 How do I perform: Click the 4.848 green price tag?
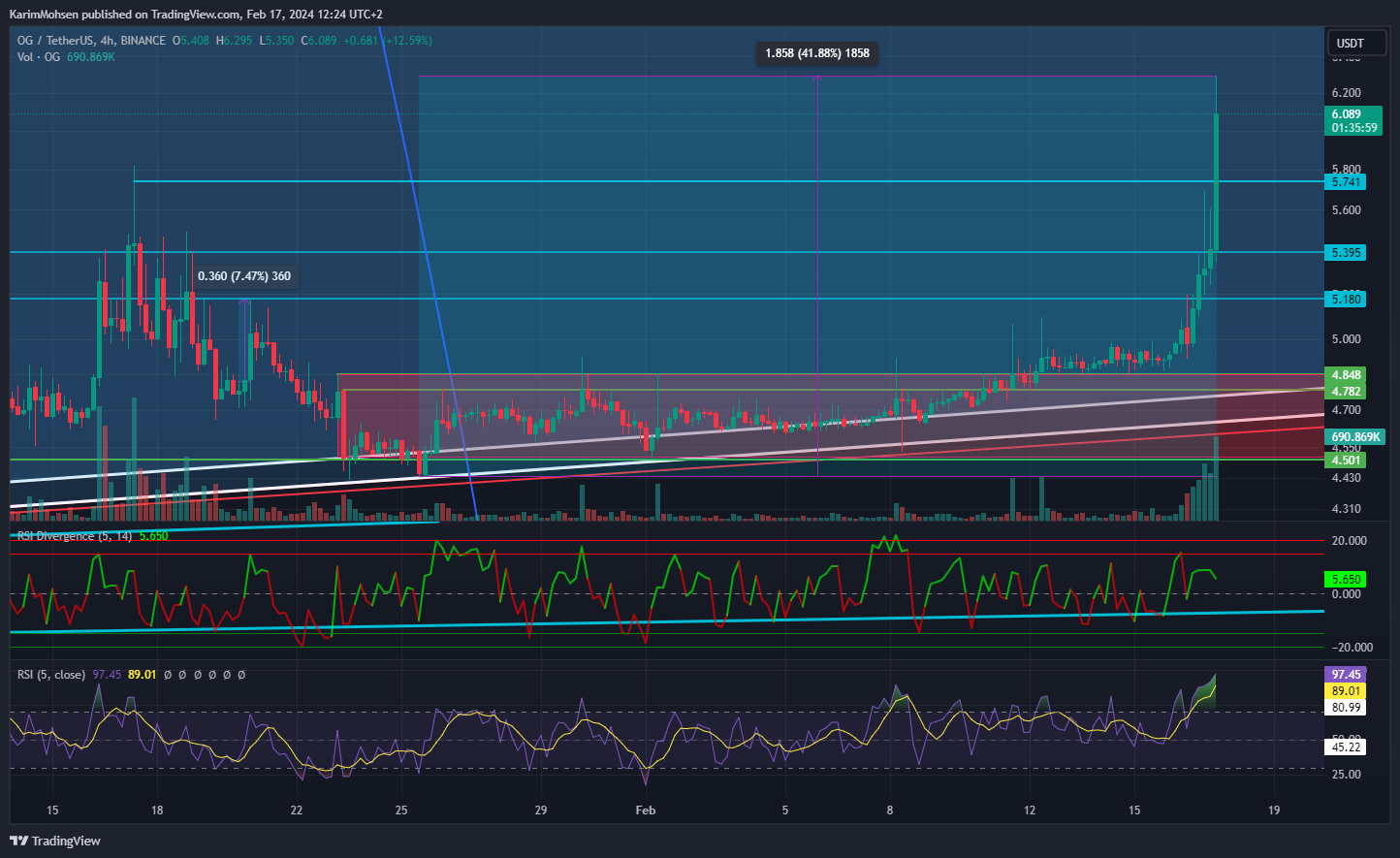pyautogui.click(x=1346, y=375)
